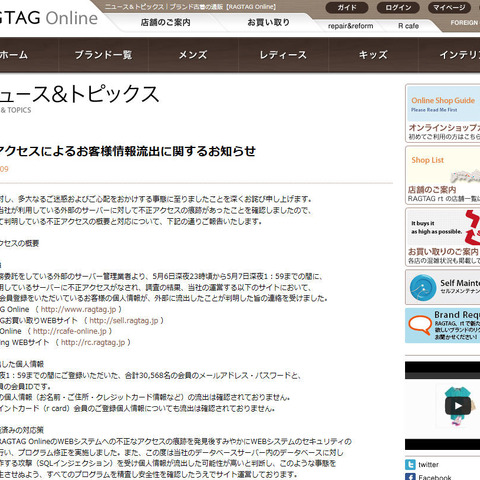Follow the http://sell.ragtag.jp link
The height and width of the screenshot is (480, 480).
point(124,320)
